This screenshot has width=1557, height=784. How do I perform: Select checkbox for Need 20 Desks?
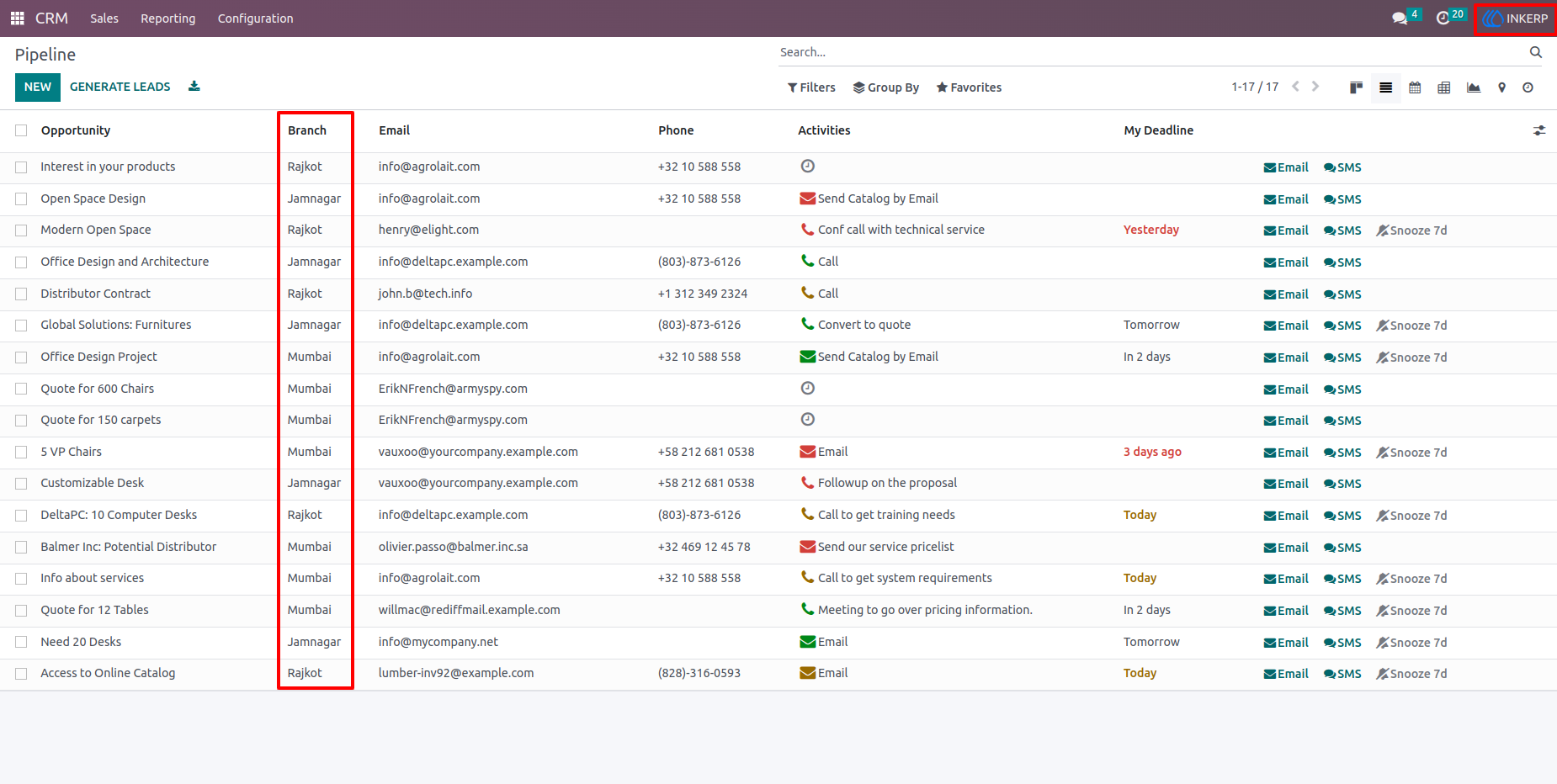coord(21,643)
